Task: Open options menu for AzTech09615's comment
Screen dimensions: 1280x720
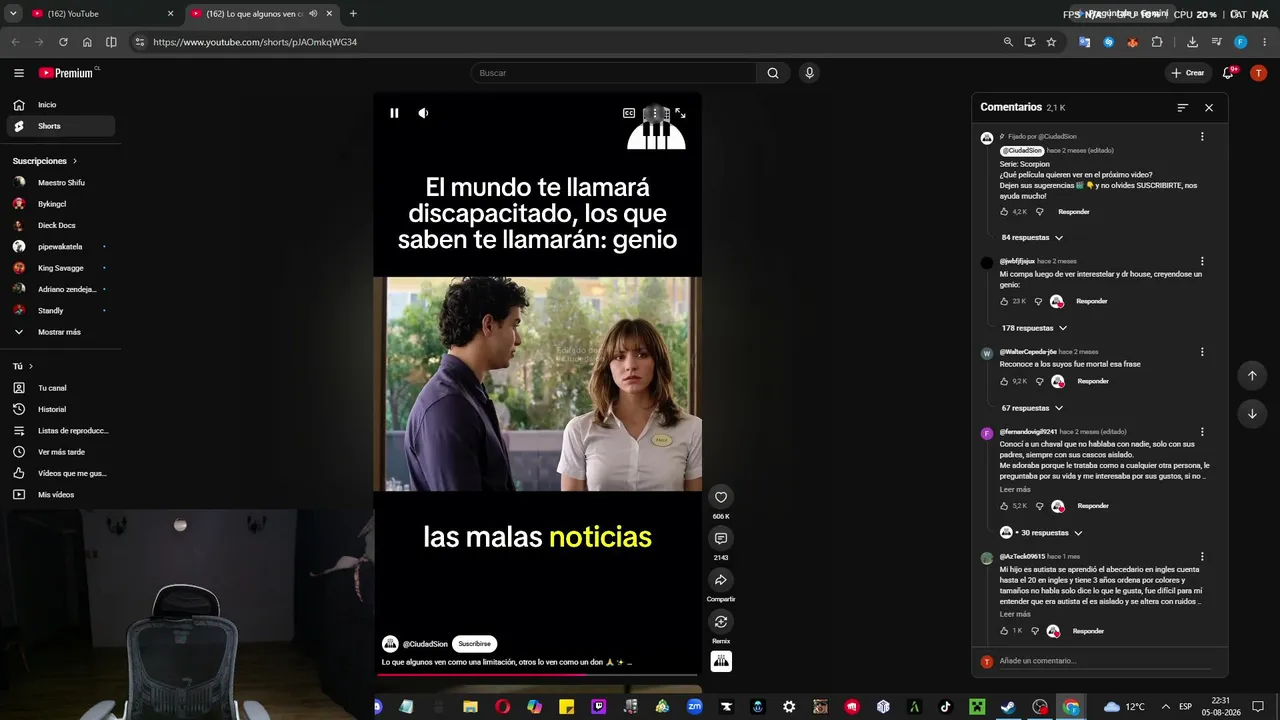Action: (x=1202, y=557)
